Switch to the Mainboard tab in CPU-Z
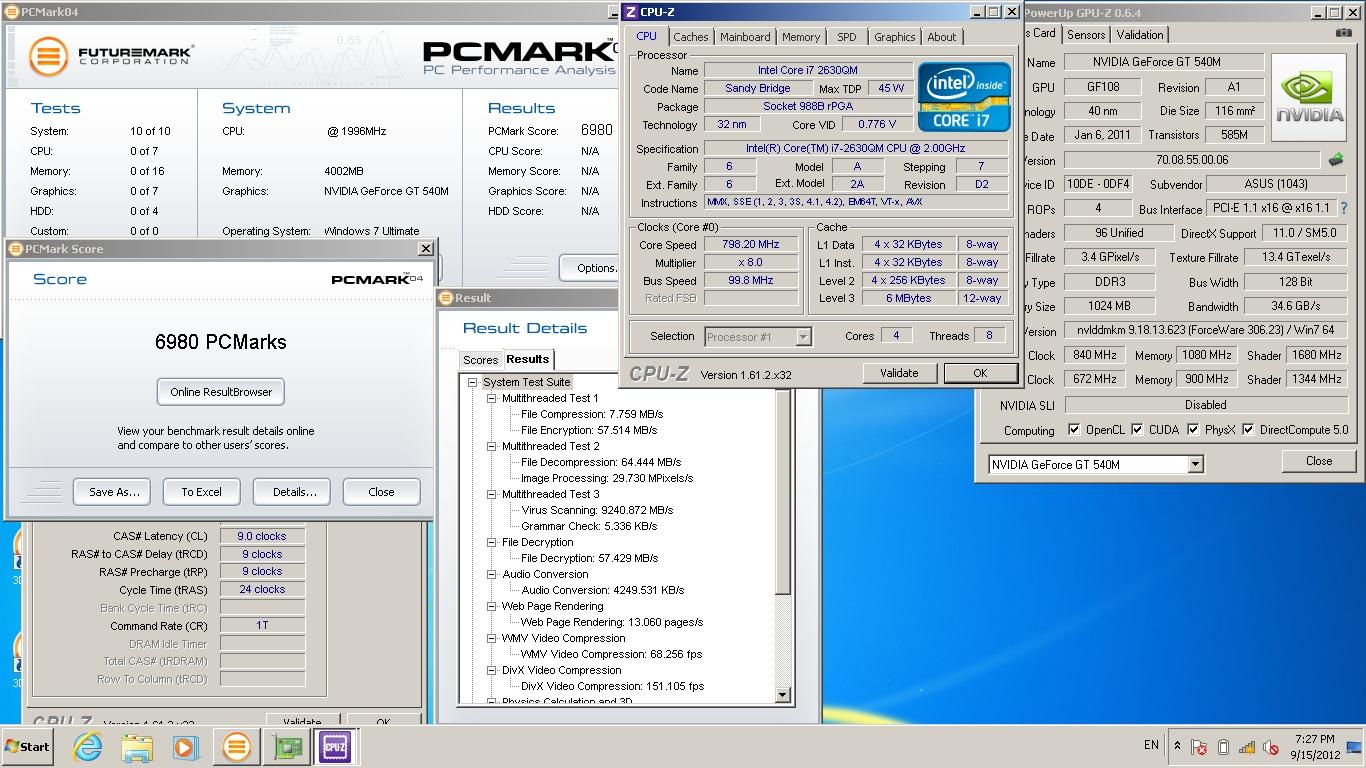Image resolution: width=1366 pixels, height=768 pixels. point(745,37)
